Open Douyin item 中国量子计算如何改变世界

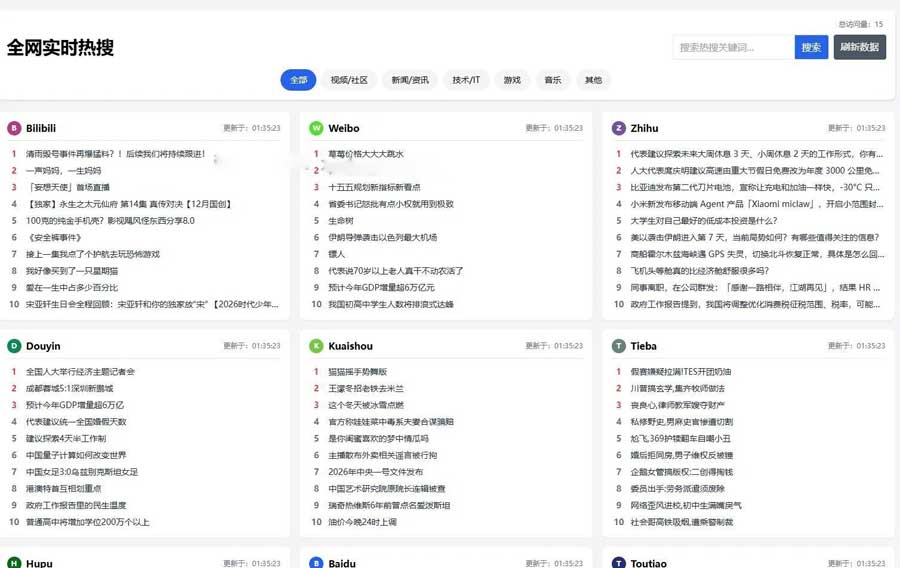pyautogui.click(x=76, y=455)
